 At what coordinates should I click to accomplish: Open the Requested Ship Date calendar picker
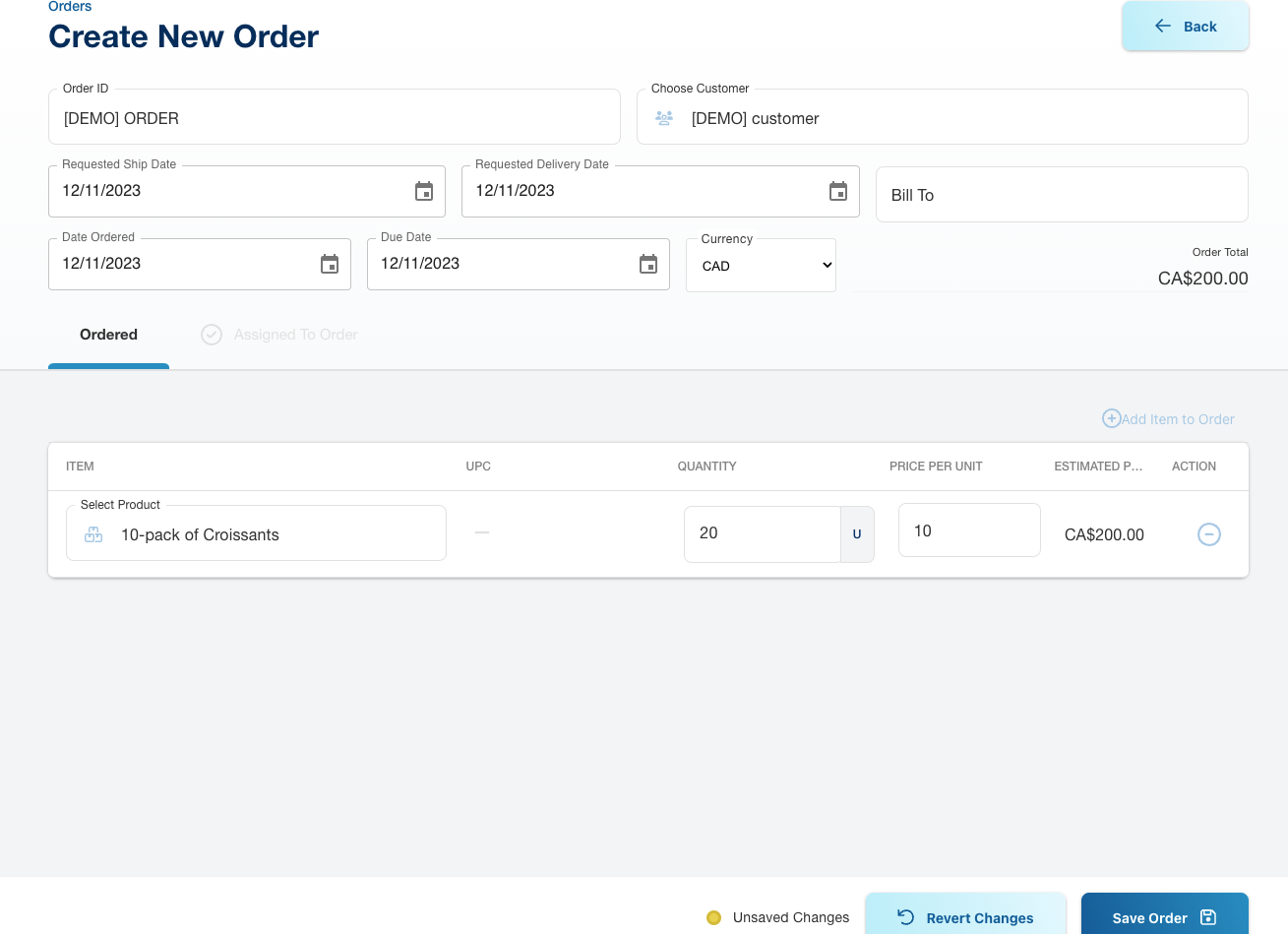tap(424, 191)
